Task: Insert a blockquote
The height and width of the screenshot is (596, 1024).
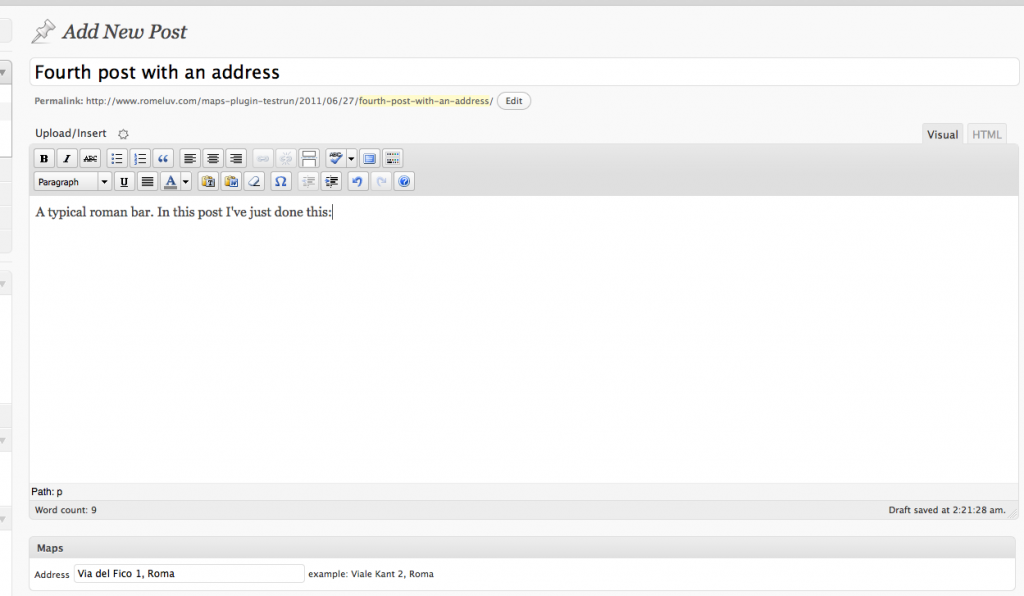Action: click(163, 158)
